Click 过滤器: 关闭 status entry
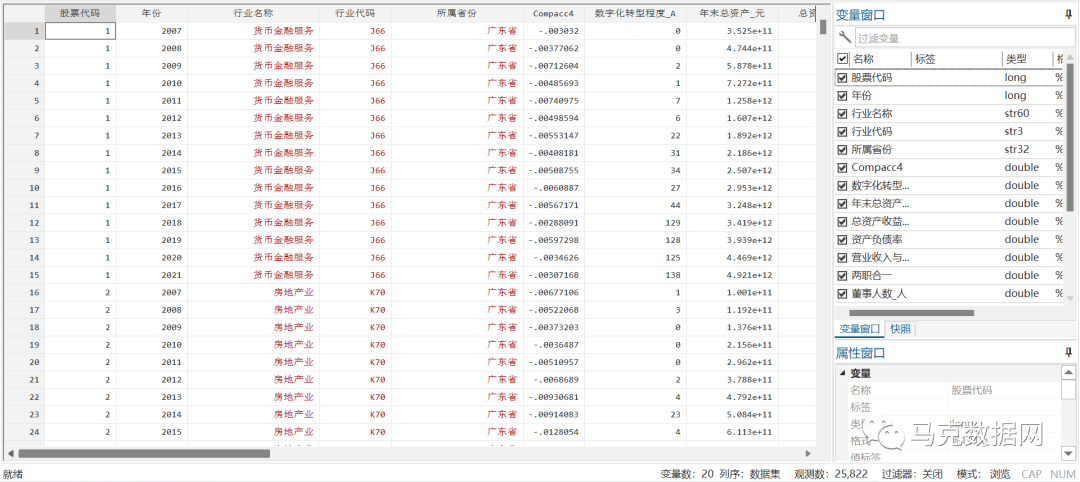Viewport: 1080px width, 482px height. pyautogui.click(x=912, y=474)
